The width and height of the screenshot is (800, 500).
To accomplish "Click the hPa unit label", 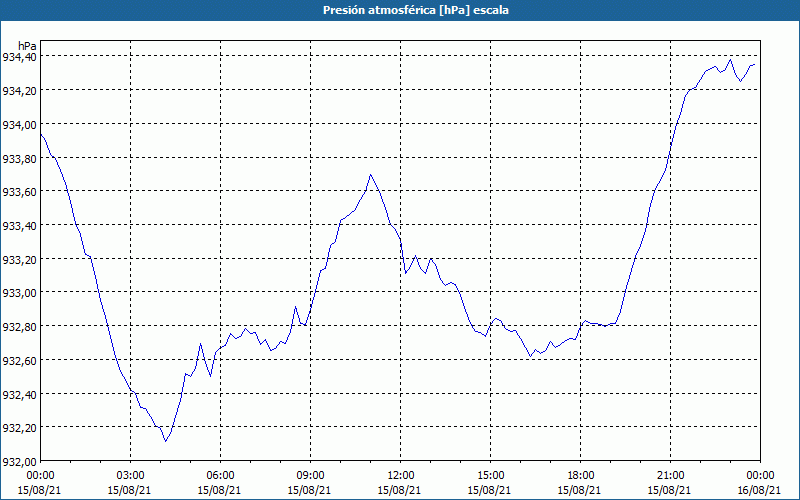I will point(27,46).
